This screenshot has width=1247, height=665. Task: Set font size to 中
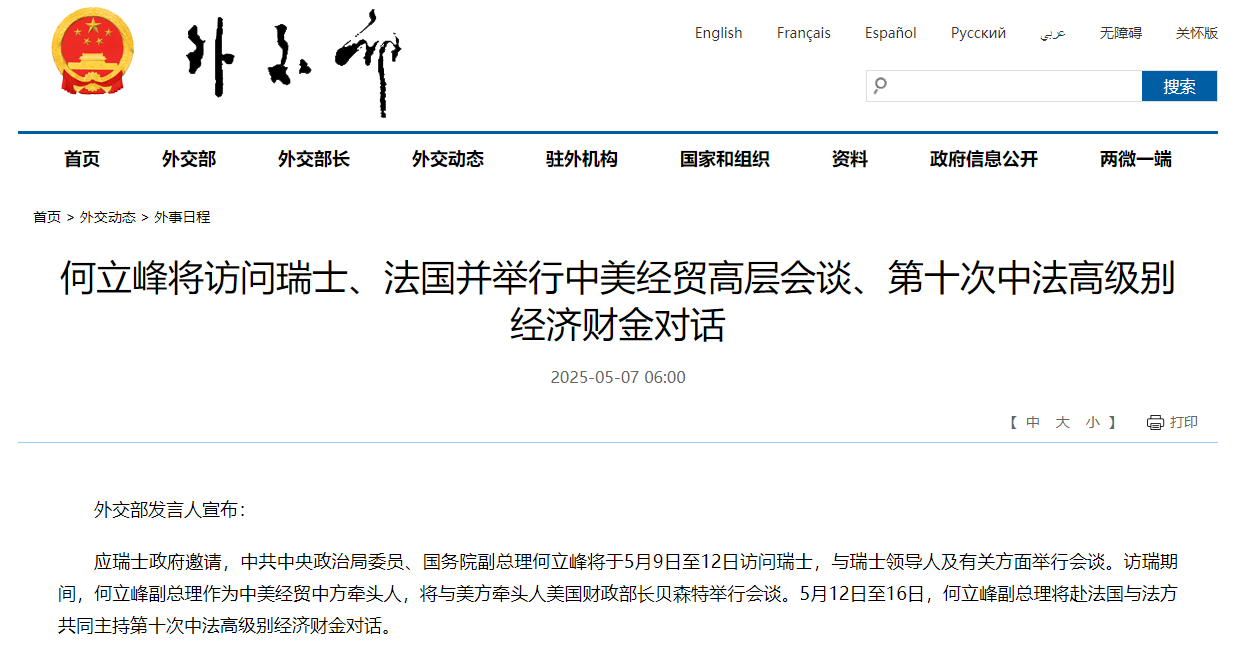point(1033,422)
